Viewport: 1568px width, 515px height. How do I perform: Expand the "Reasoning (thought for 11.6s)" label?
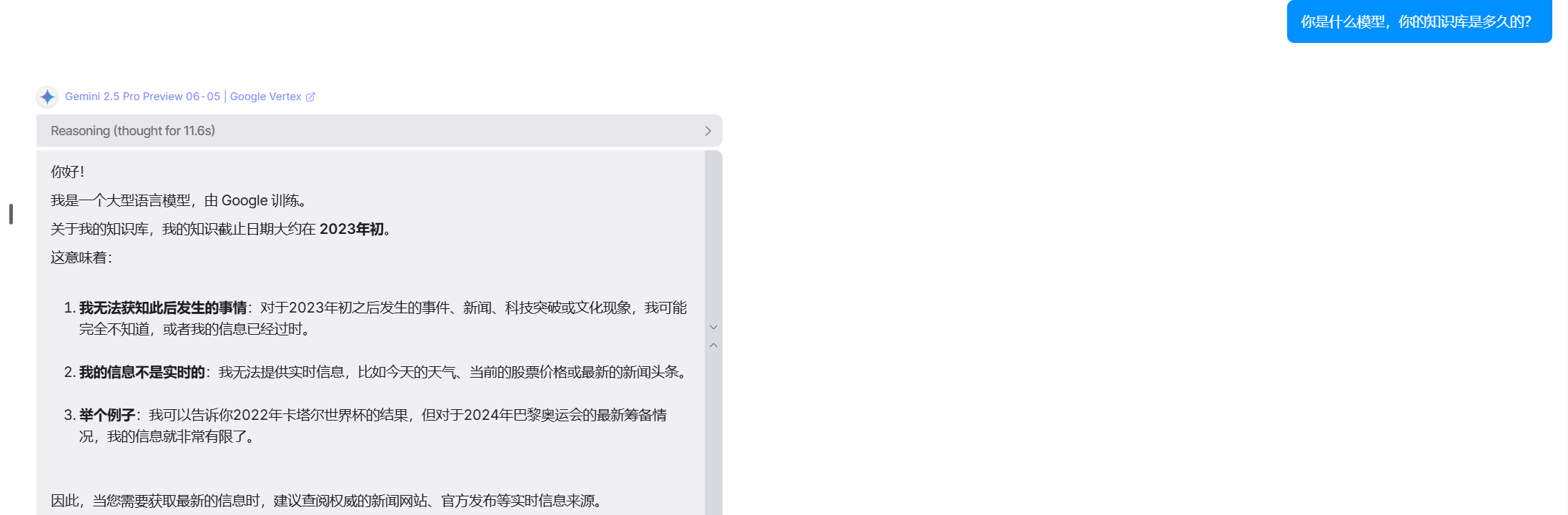click(133, 131)
